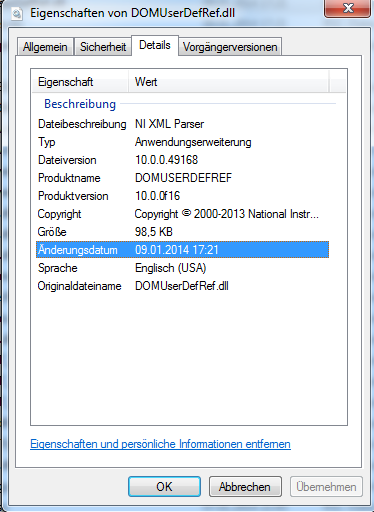Click the Abbrechen button
The image size is (374, 512).
point(245,487)
